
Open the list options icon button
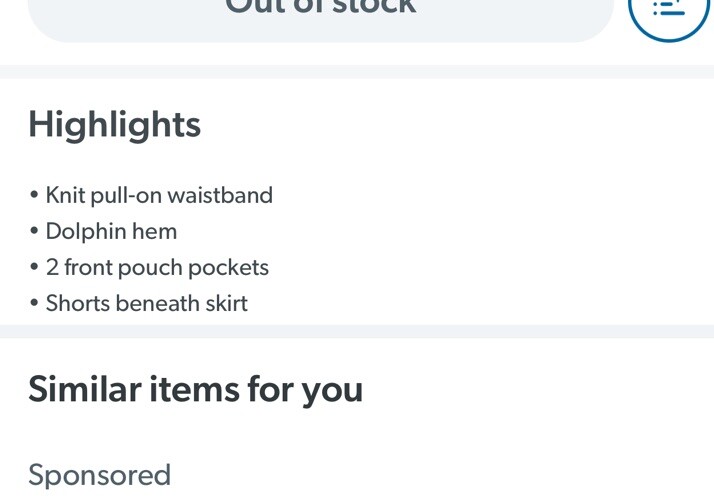(x=669, y=8)
